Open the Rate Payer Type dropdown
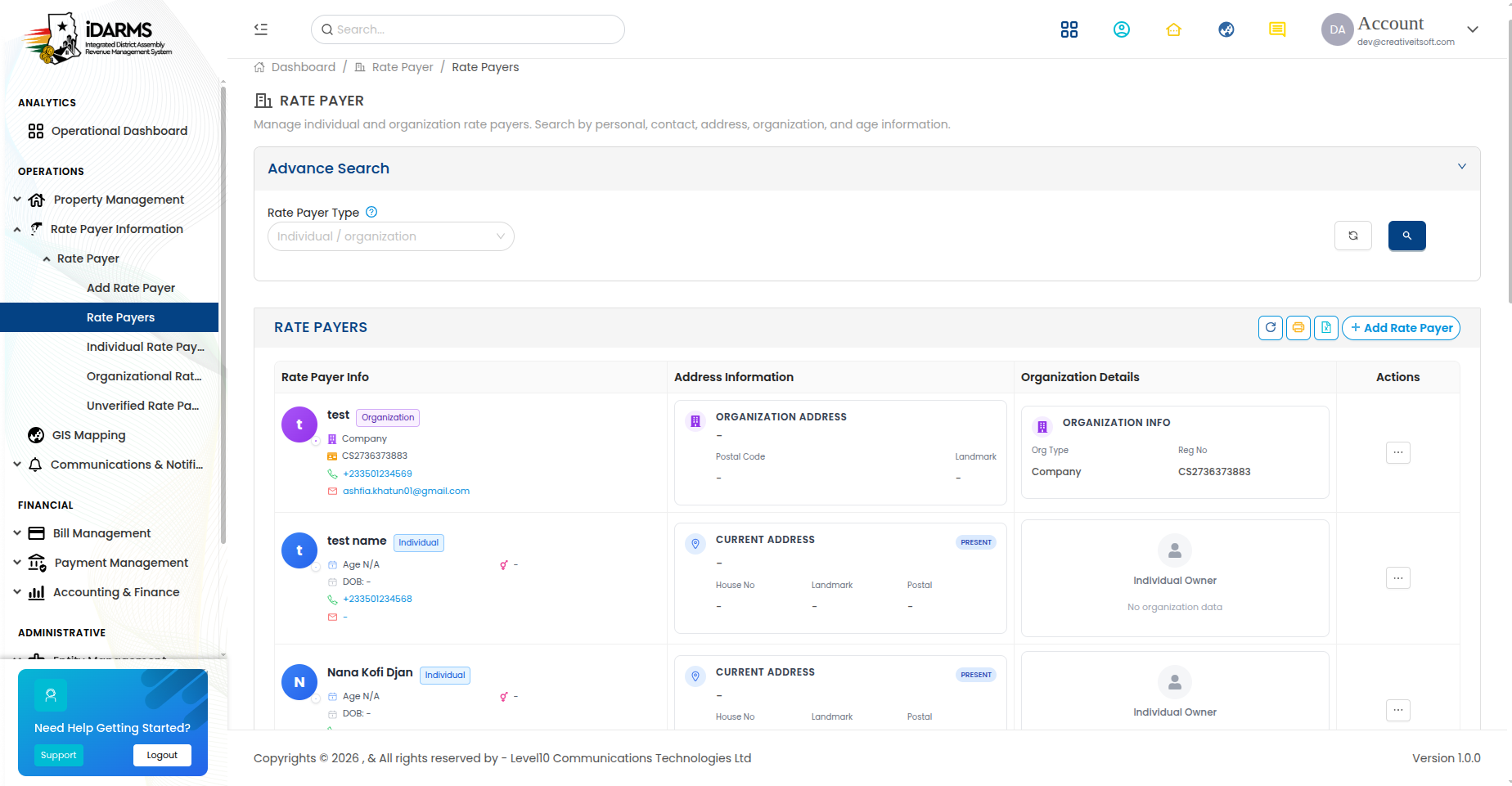 pyautogui.click(x=391, y=236)
